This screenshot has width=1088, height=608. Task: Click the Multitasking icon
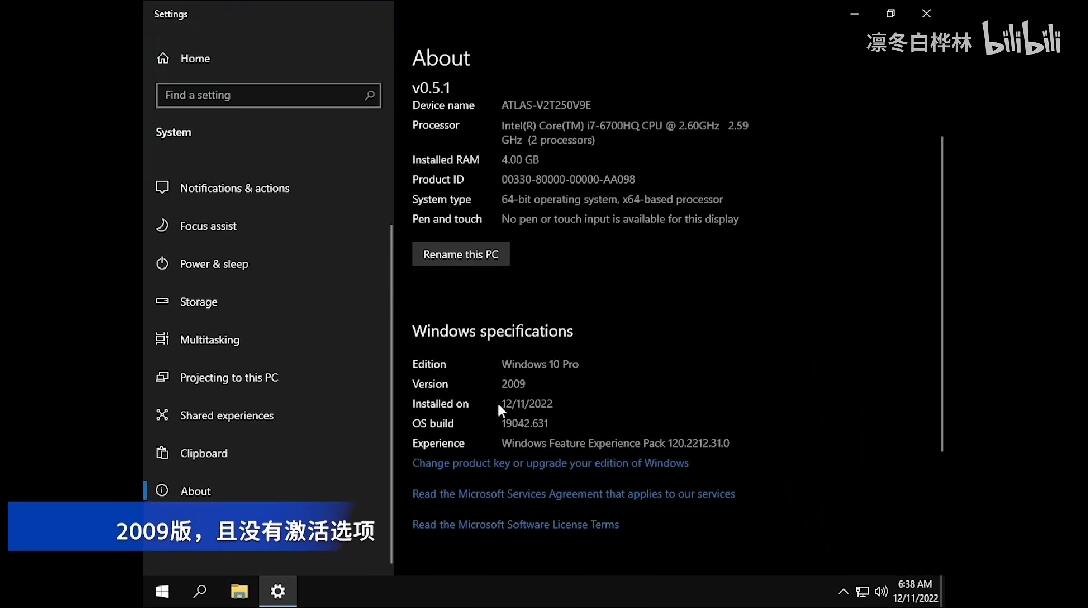click(x=162, y=339)
